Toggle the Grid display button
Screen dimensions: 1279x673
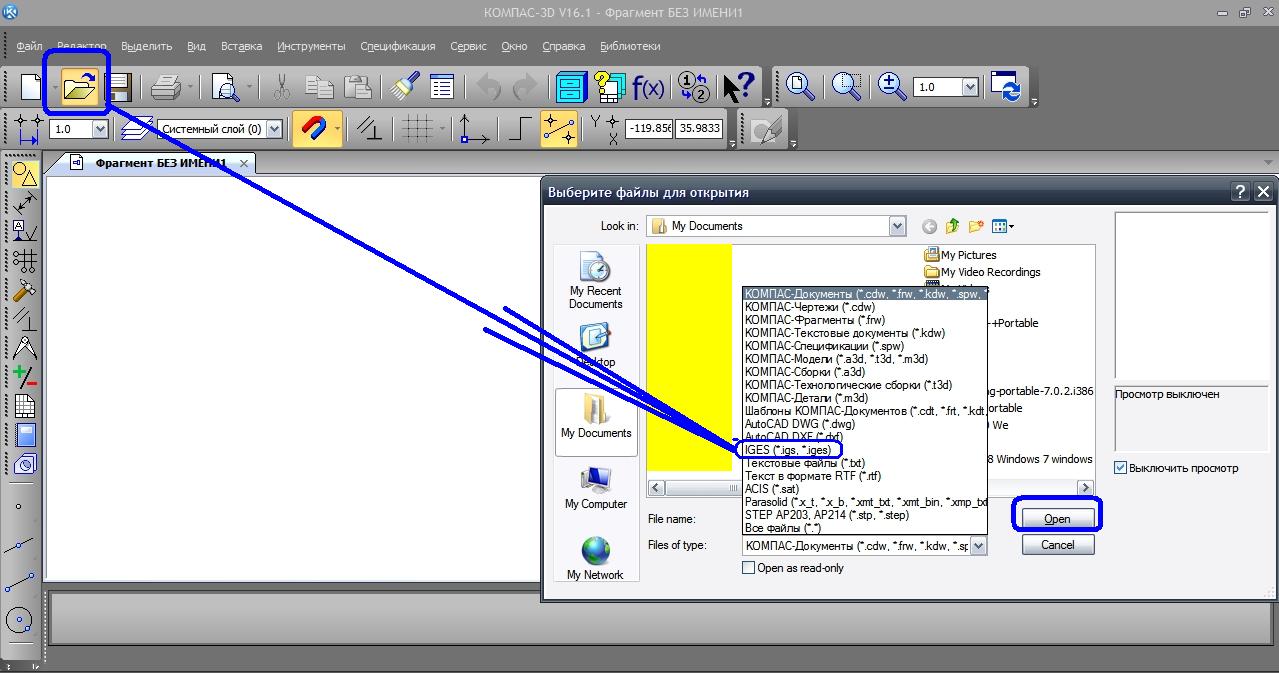point(417,129)
